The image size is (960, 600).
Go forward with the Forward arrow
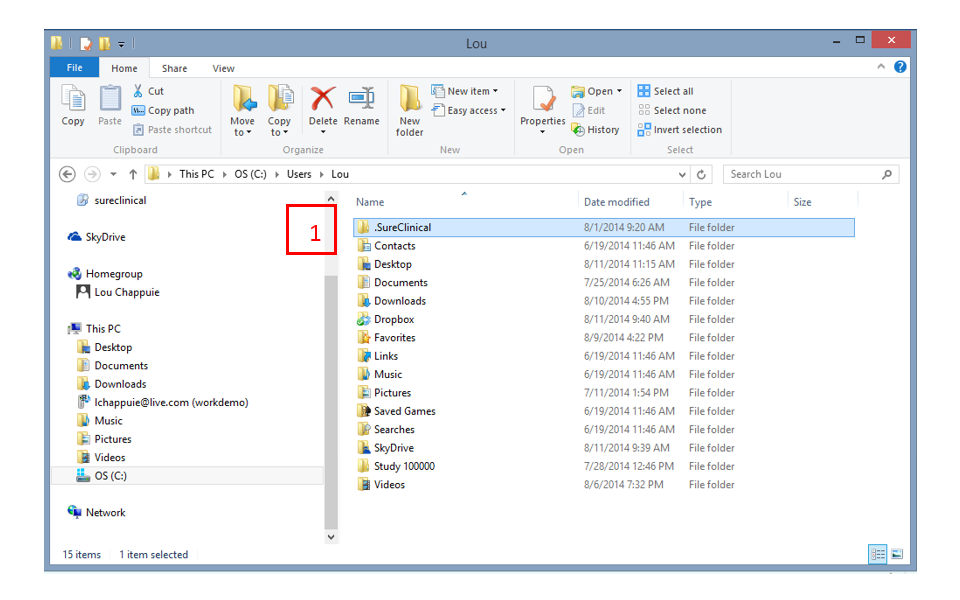(x=92, y=174)
